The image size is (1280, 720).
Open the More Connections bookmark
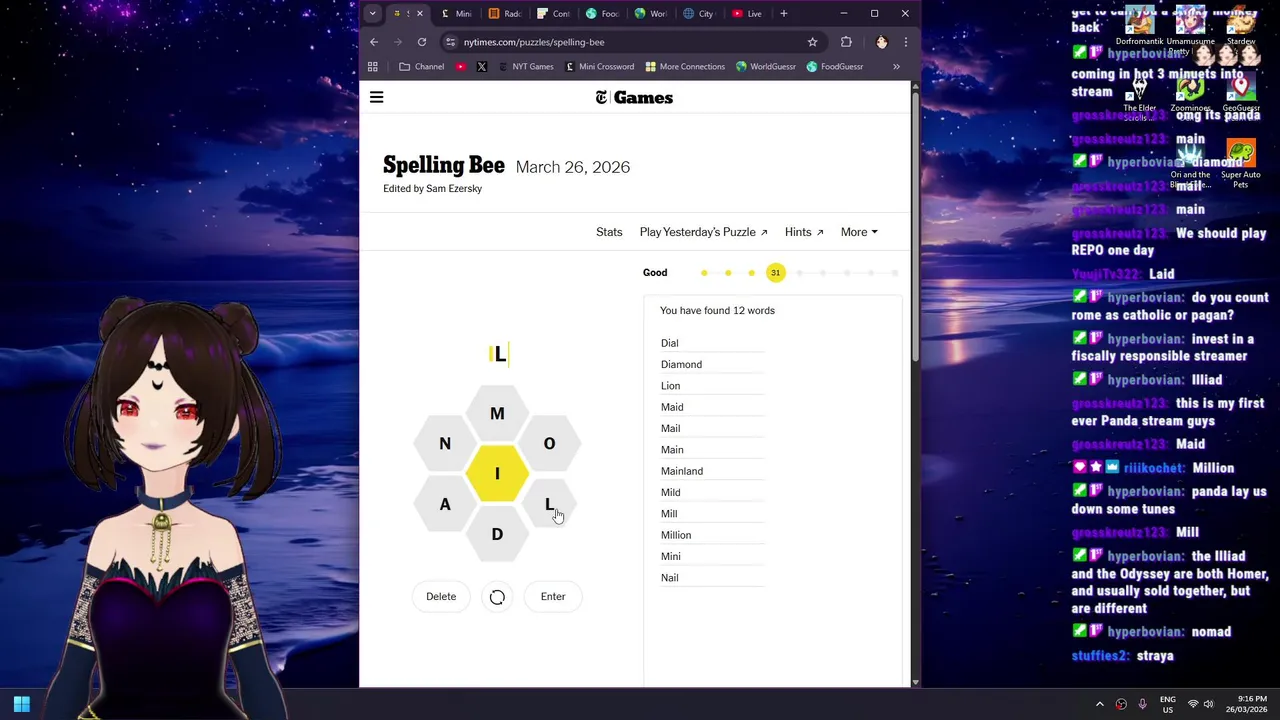pos(685,67)
